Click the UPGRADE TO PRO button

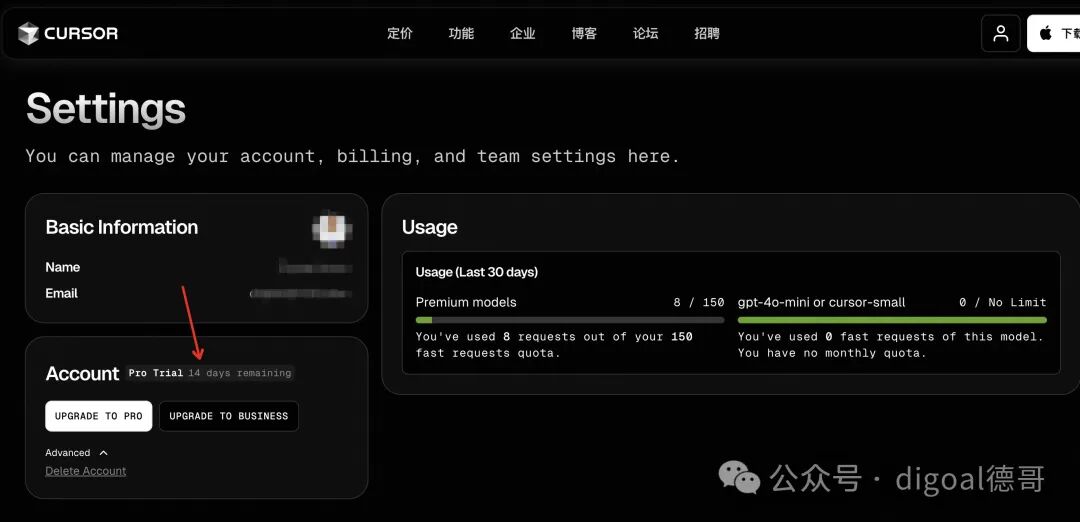98,416
